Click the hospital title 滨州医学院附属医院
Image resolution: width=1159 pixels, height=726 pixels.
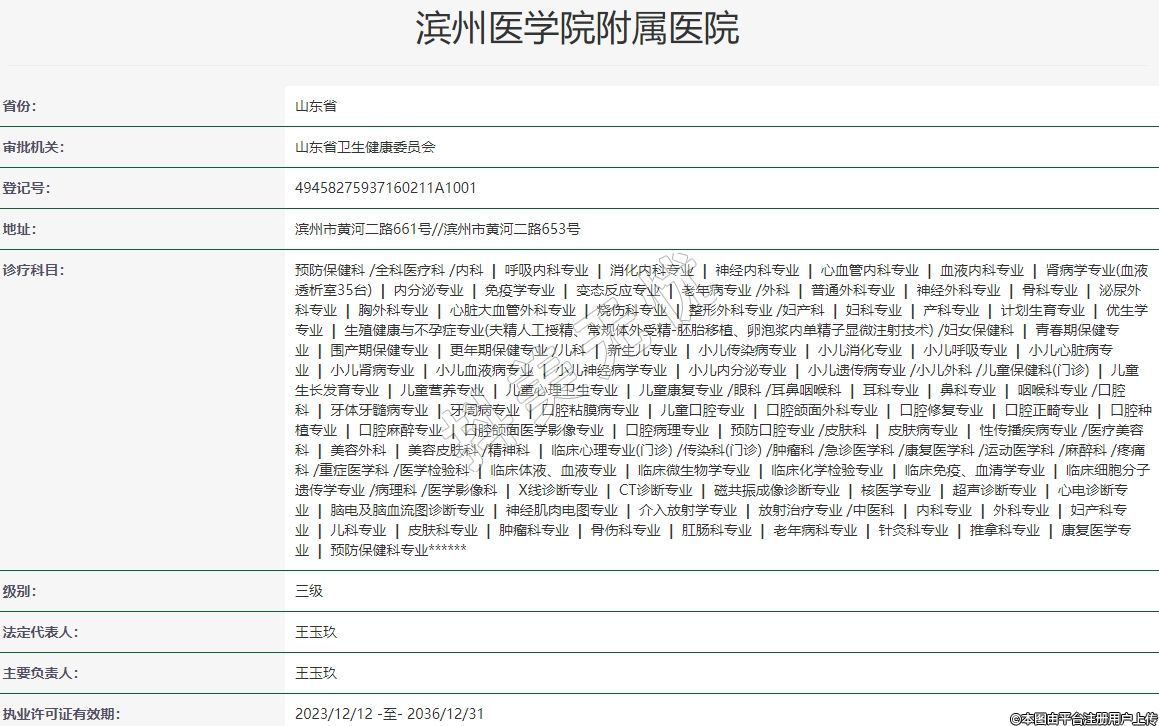tap(578, 30)
